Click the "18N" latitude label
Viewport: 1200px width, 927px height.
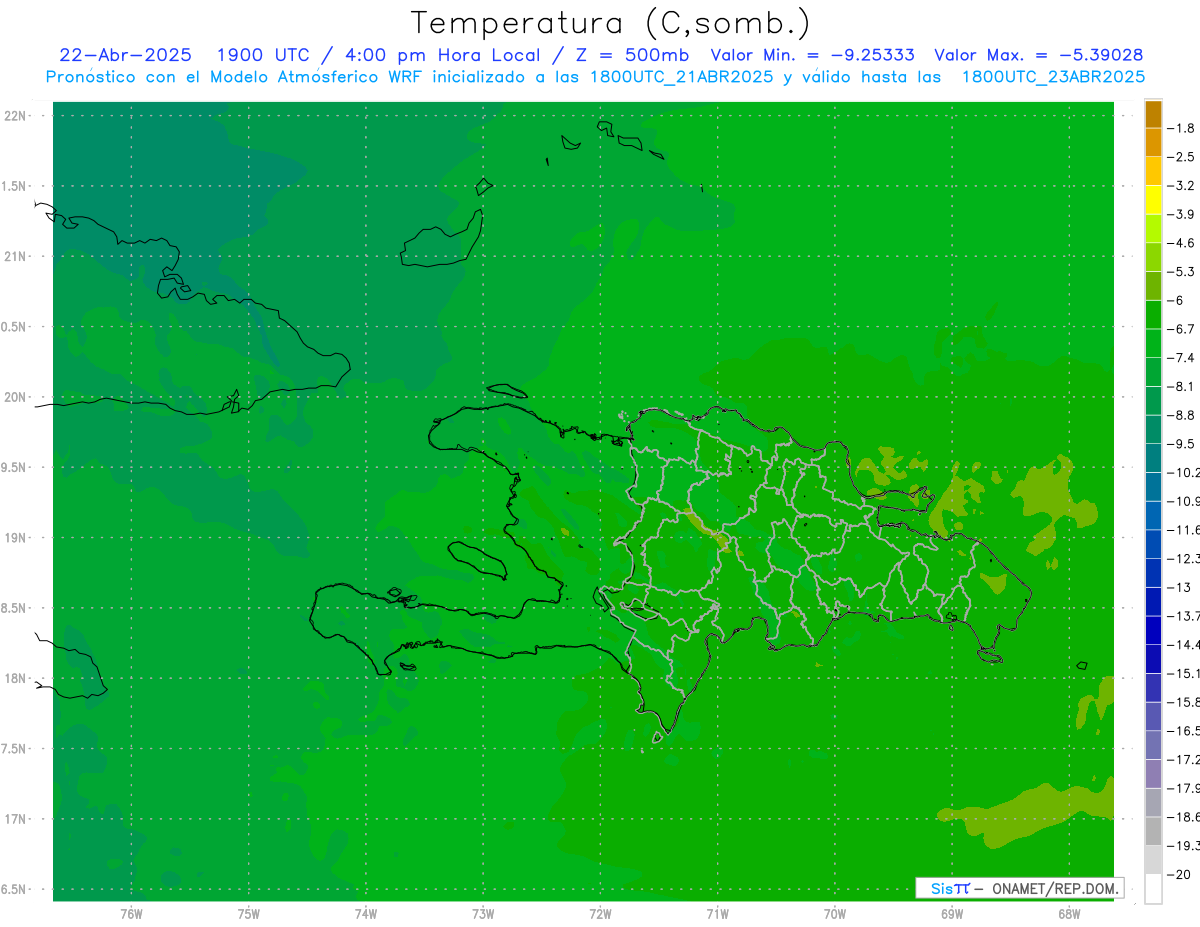coord(15,678)
